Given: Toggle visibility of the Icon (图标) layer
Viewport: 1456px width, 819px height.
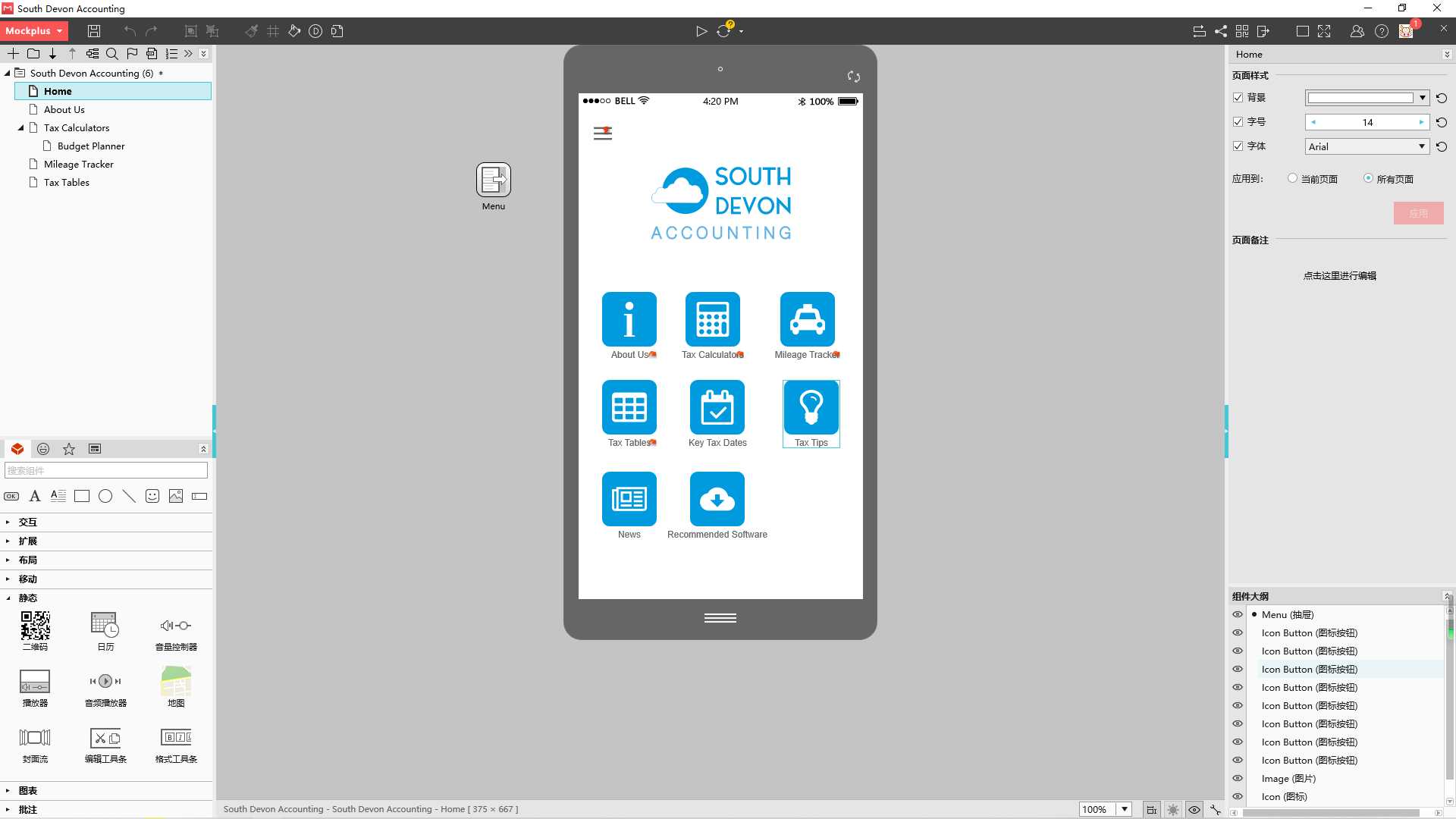Looking at the screenshot, I should (1238, 797).
